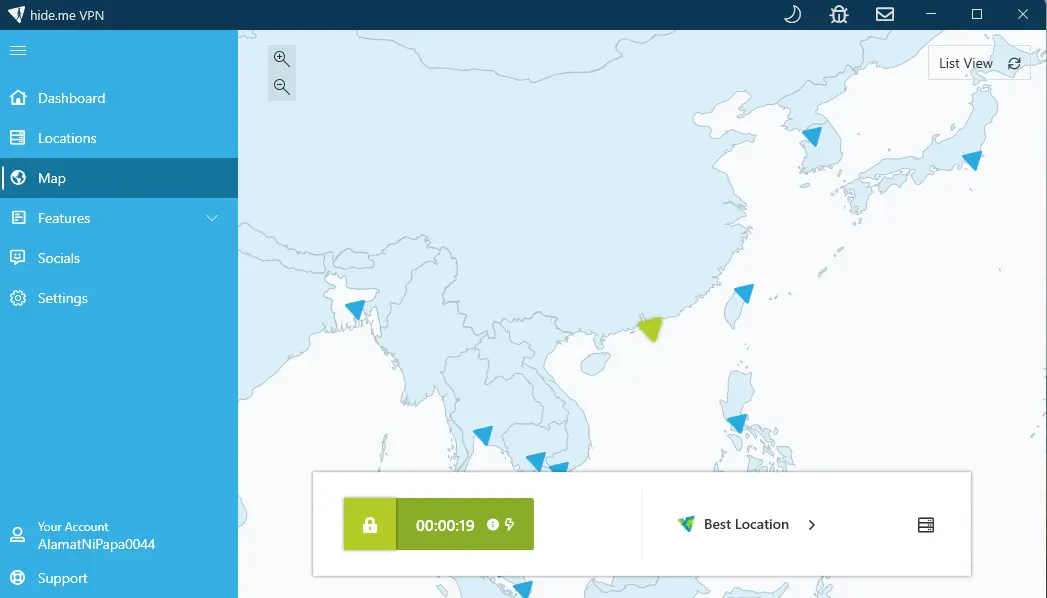Open messages envelope icon
The image size is (1047, 598).
pyautogui.click(x=885, y=14)
